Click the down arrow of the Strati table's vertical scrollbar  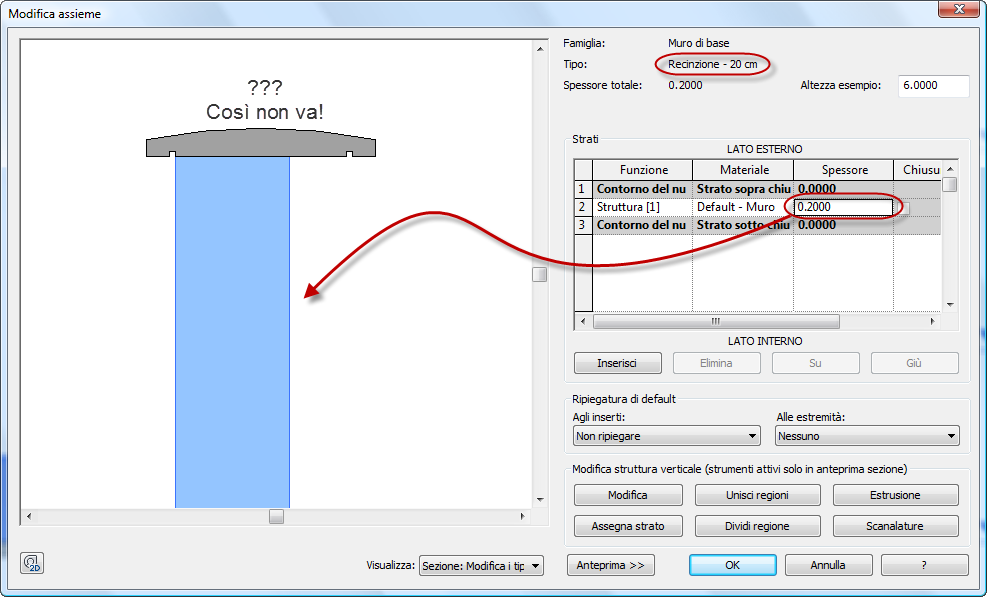coord(950,305)
